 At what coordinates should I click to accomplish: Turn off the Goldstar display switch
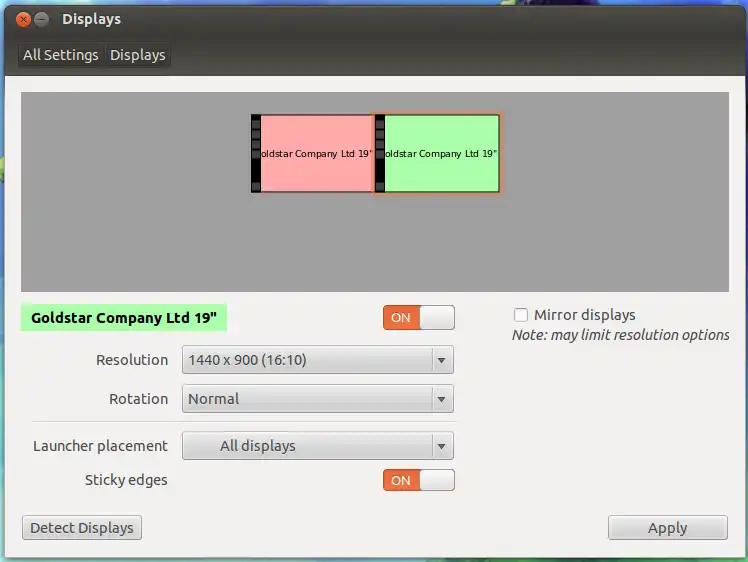pyautogui.click(x=418, y=317)
